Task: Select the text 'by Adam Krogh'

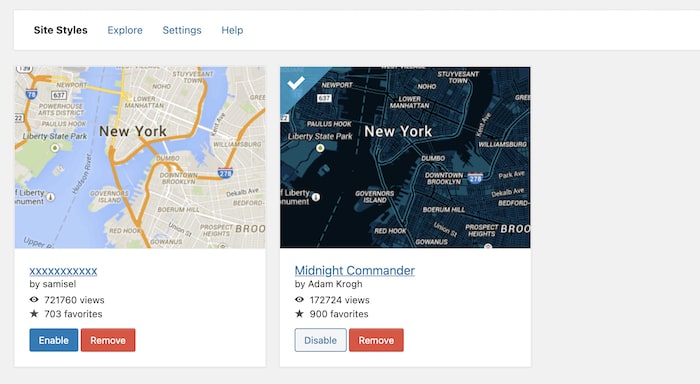Action: click(329, 284)
